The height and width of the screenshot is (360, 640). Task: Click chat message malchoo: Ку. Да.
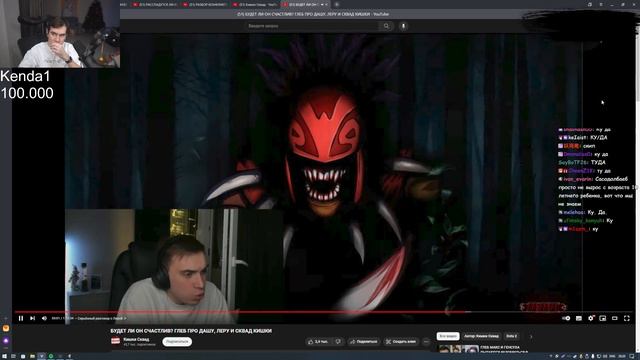coord(582,212)
